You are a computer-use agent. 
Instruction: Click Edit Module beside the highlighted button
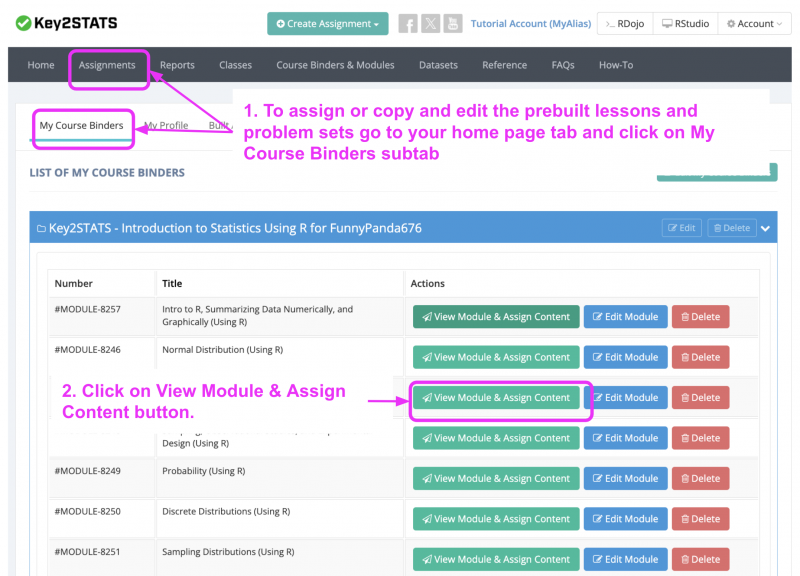(626, 397)
